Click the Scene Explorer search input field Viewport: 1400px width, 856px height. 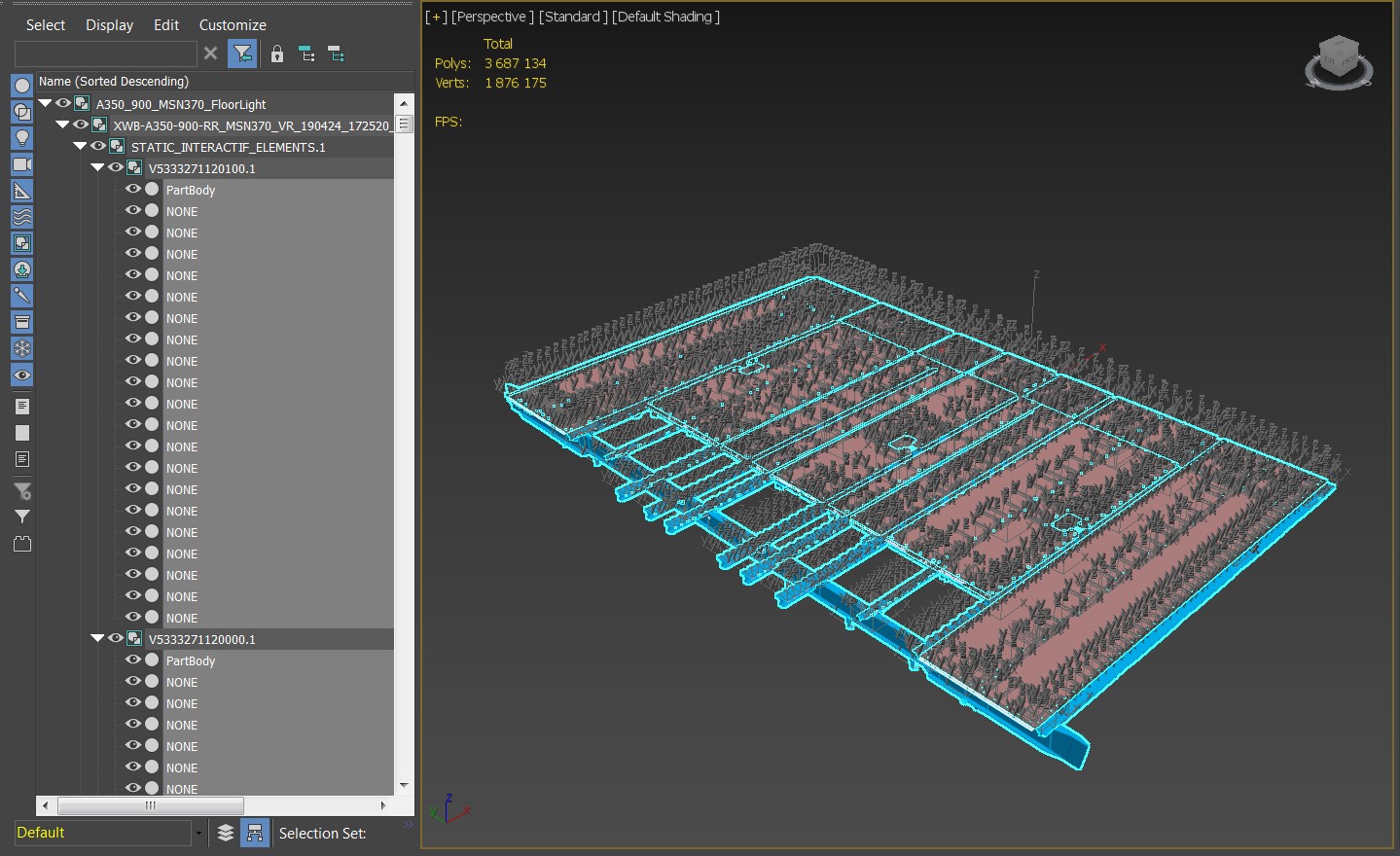coord(105,54)
